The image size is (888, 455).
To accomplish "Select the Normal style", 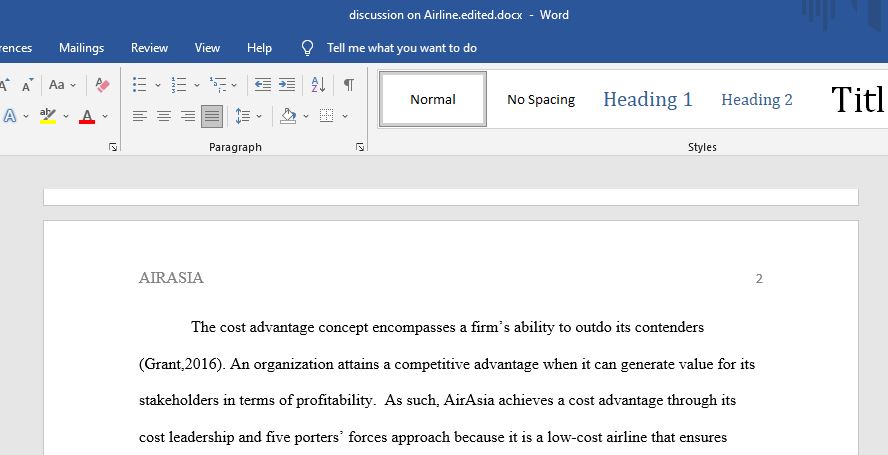I will (x=433, y=99).
